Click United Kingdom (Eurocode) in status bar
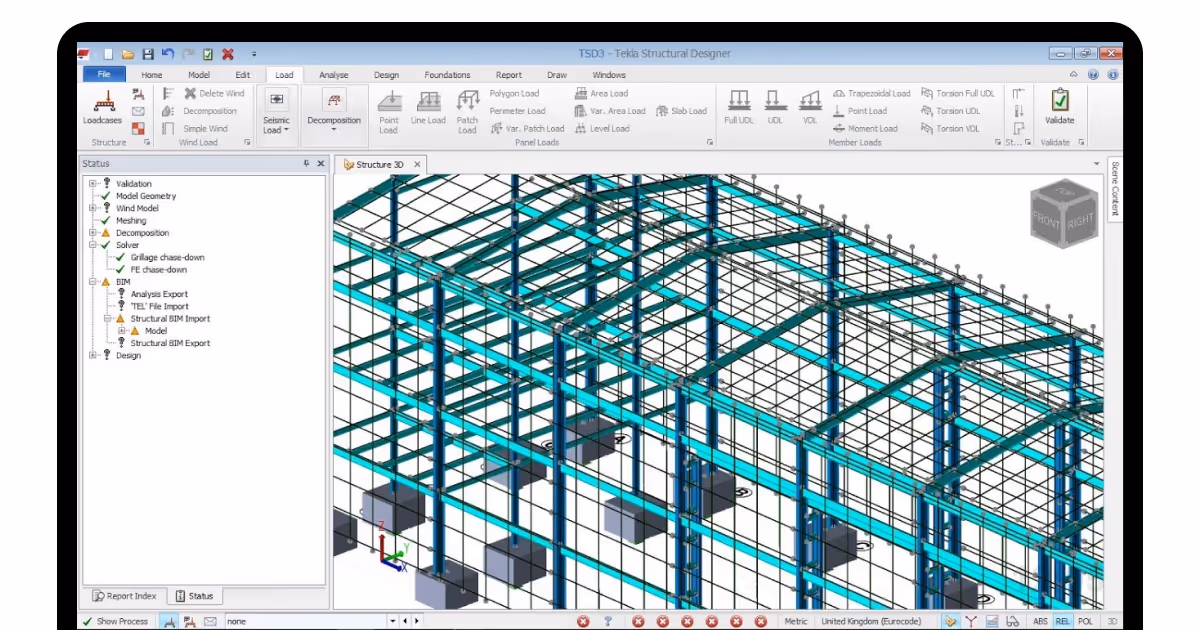 (x=870, y=621)
